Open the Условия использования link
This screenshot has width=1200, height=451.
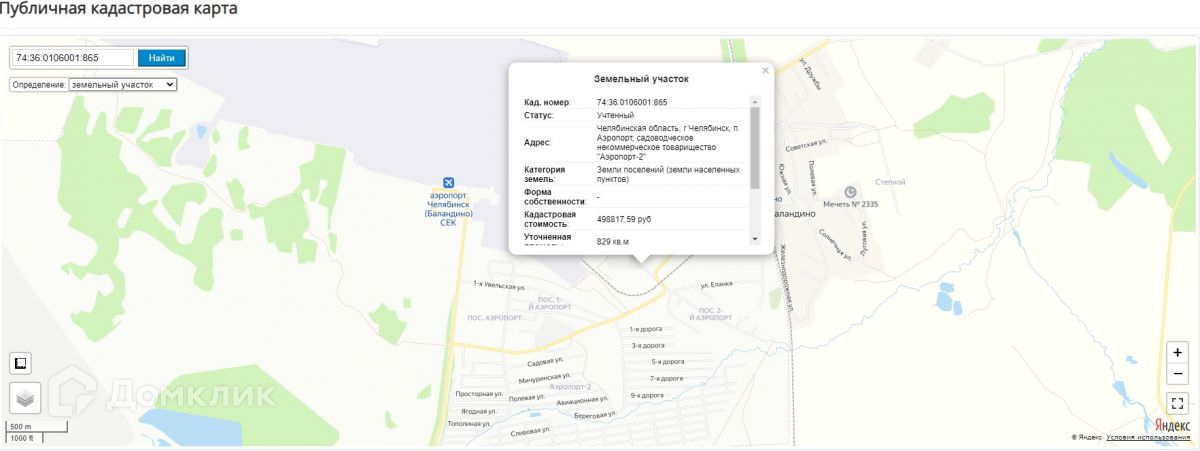pos(1148,437)
